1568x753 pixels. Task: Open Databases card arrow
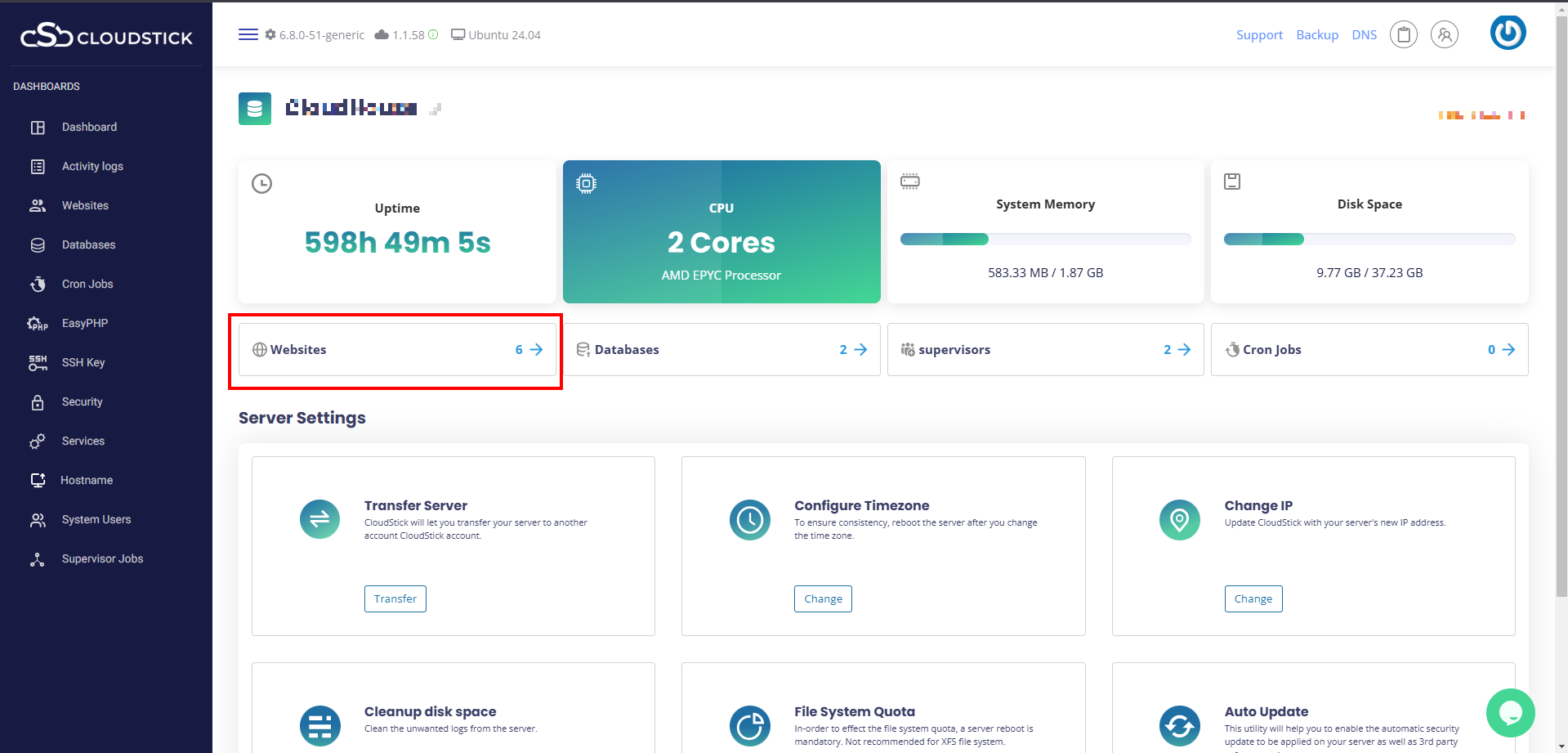pos(860,350)
